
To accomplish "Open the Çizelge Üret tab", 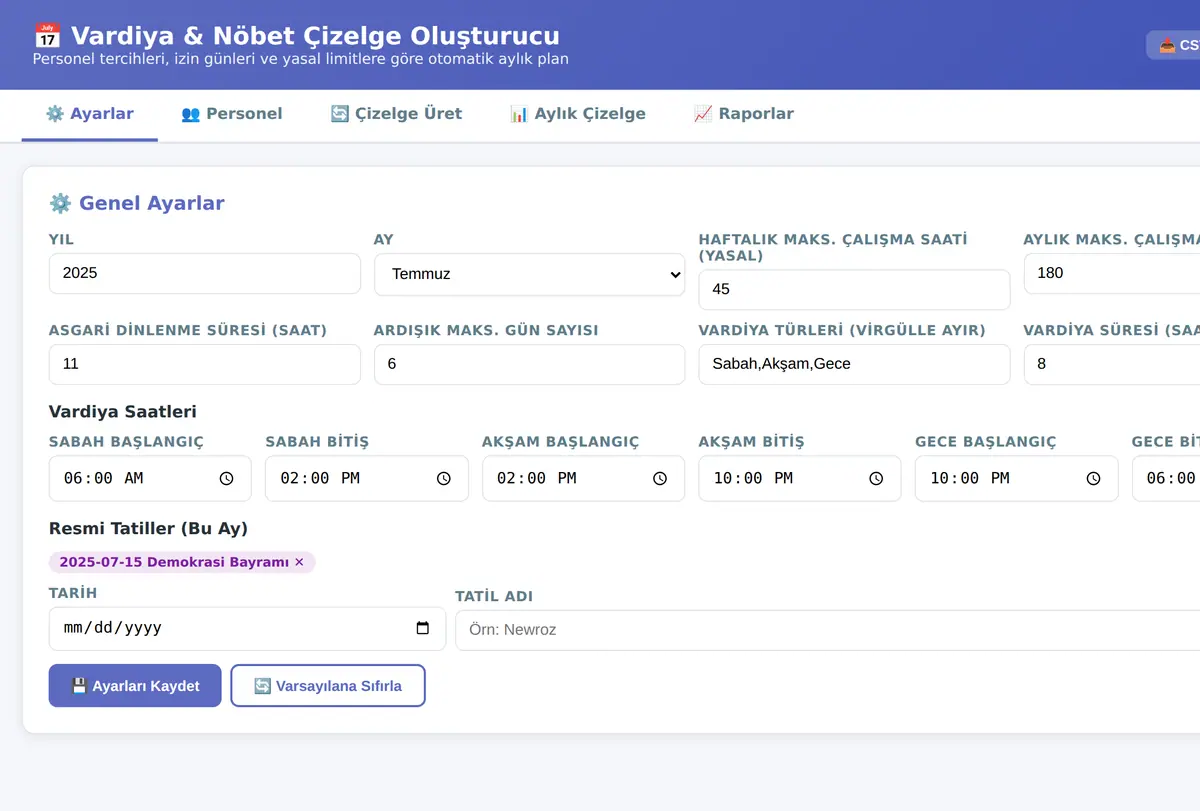I will [396, 114].
